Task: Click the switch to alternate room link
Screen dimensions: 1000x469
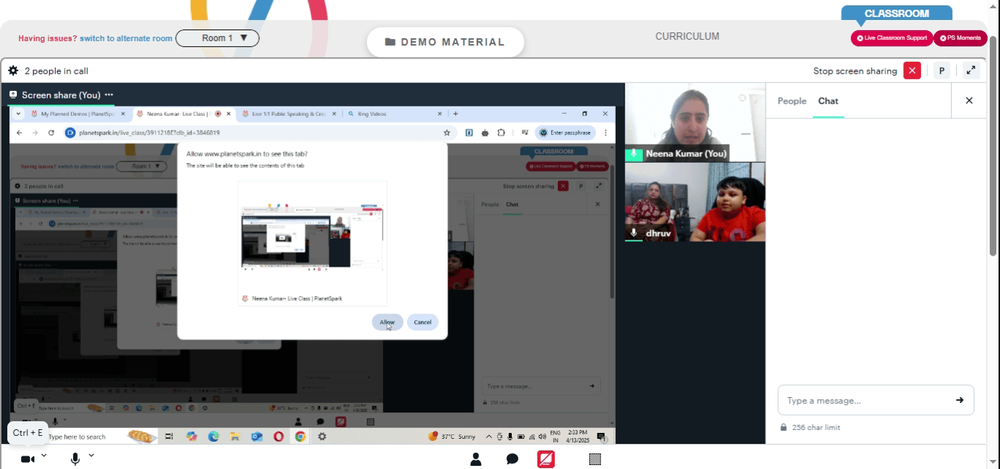Action: (126, 38)
